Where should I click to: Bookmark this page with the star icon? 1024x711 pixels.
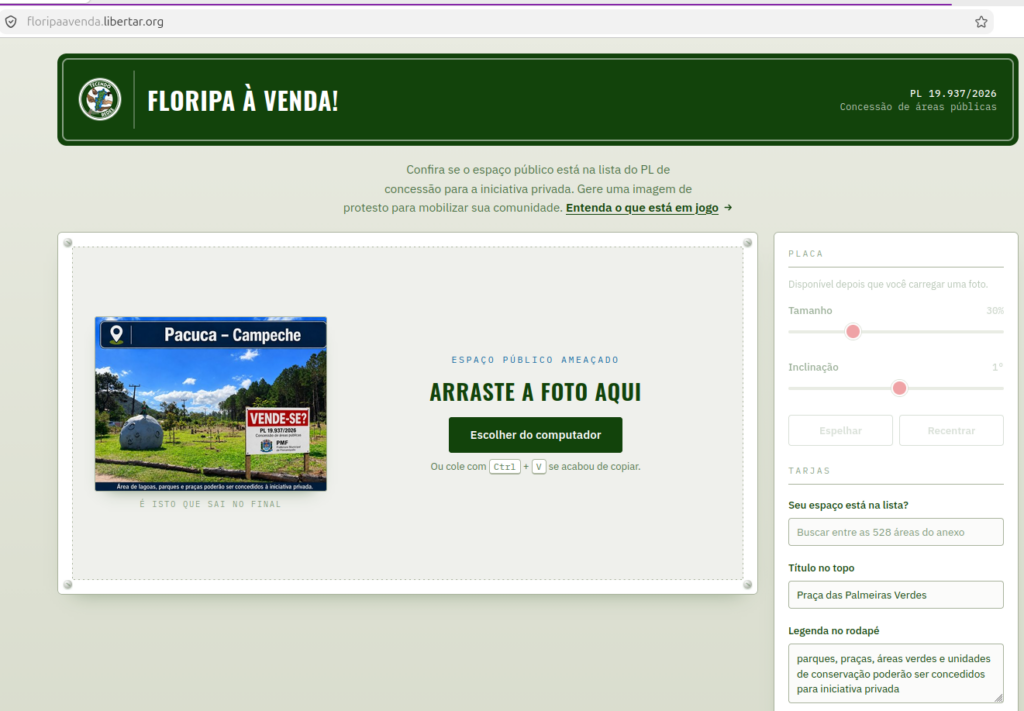981,22
